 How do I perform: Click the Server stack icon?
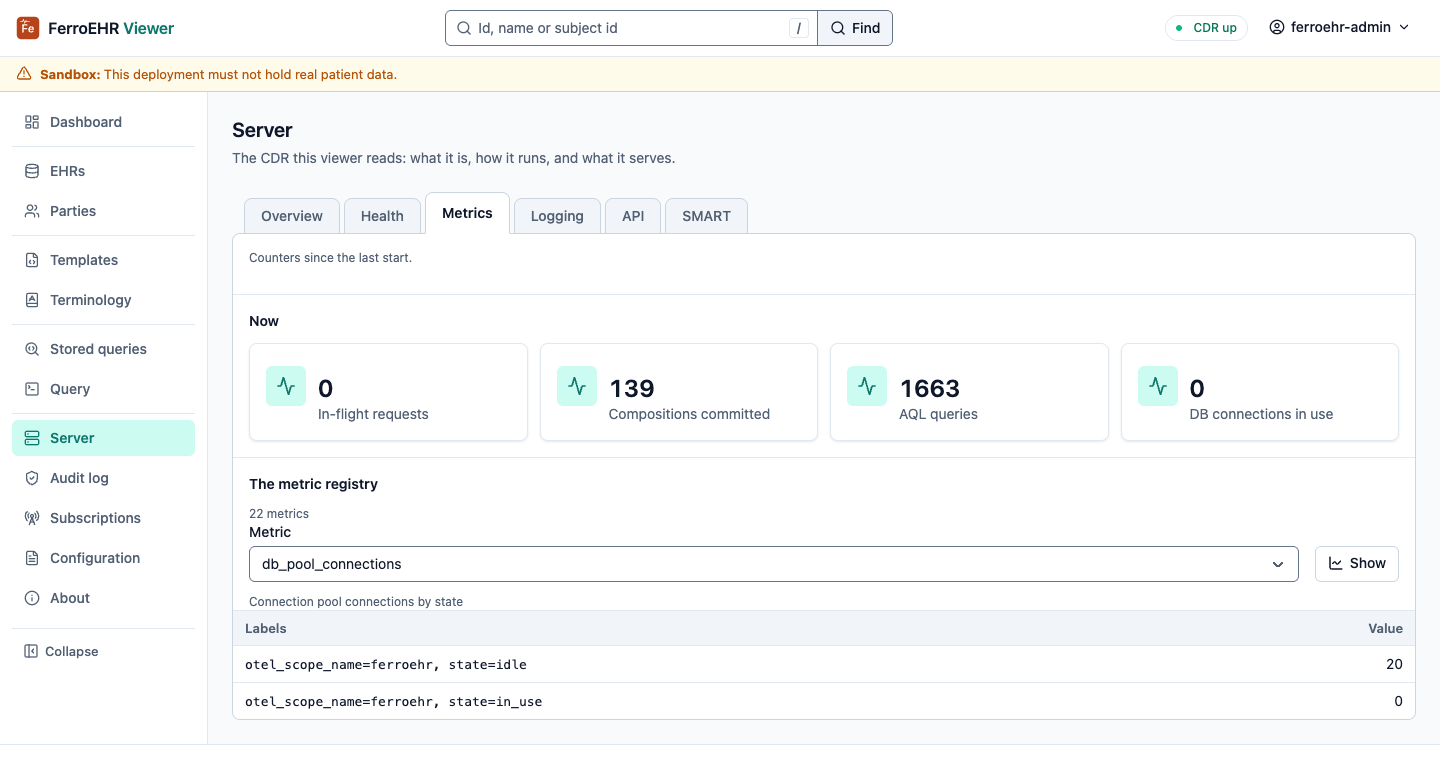[x=32, y=438]
